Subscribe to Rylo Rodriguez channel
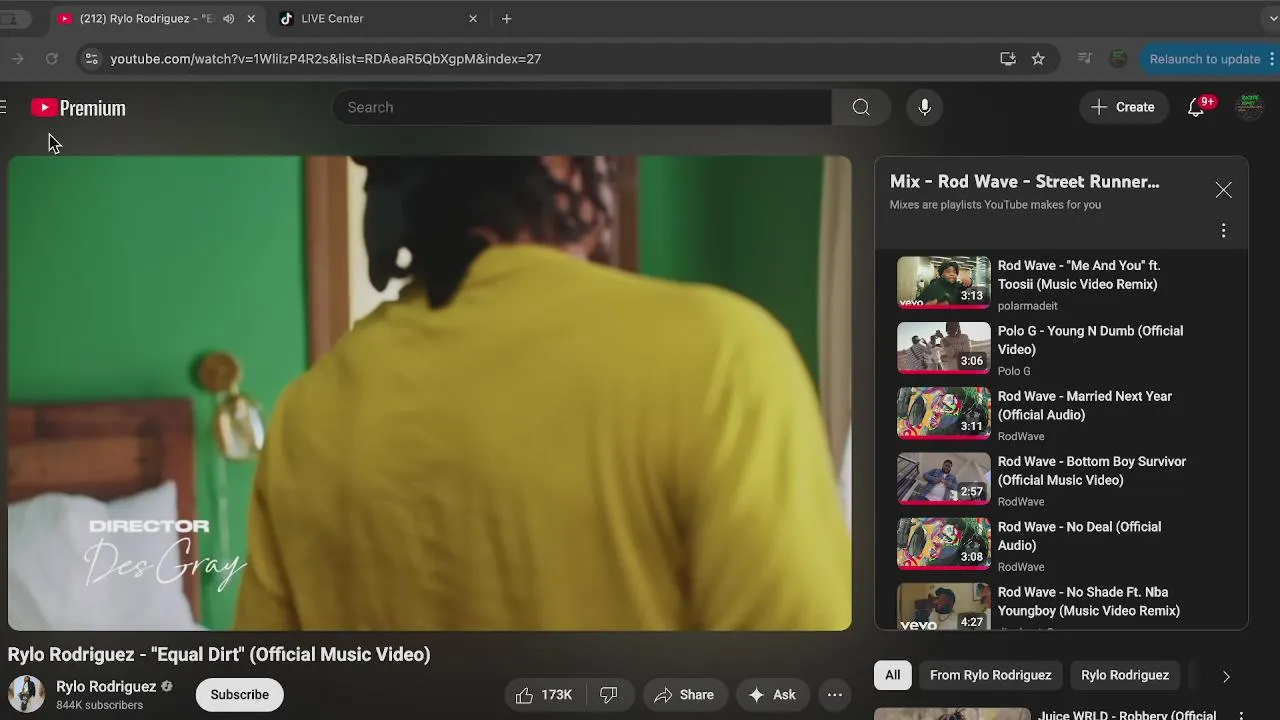The width and height of the screenshot is (1280, 720). tap(240, 695)
